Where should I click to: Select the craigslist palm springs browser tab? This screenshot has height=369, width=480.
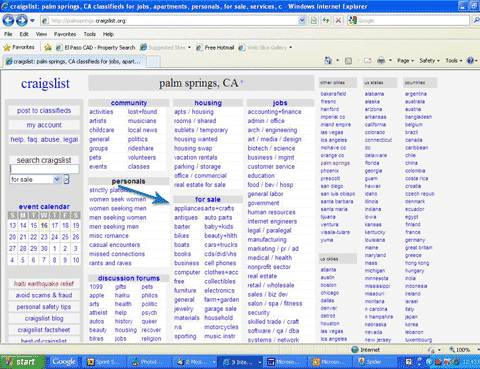pos(75,61)
